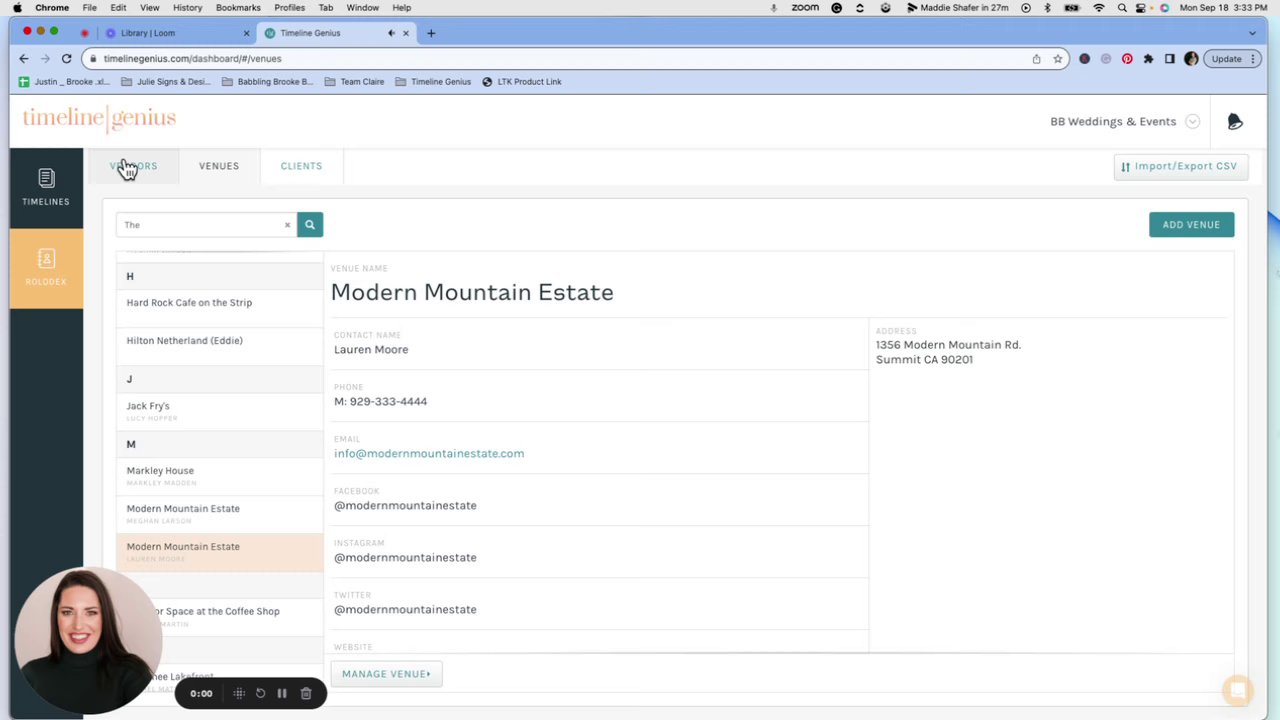Click contact name Lauren Moore
The height and width of the screenshot is (720, 1280).
371,349
